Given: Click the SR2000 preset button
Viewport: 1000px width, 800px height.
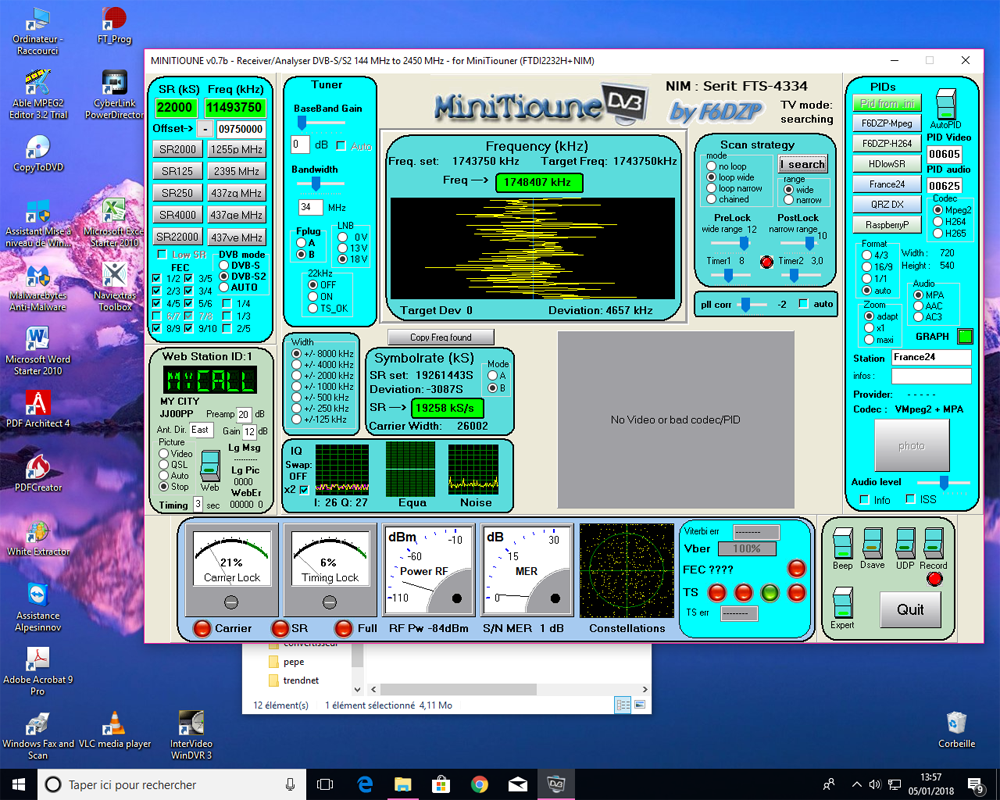Looking at the screenshot, I should tap(177, 149).
